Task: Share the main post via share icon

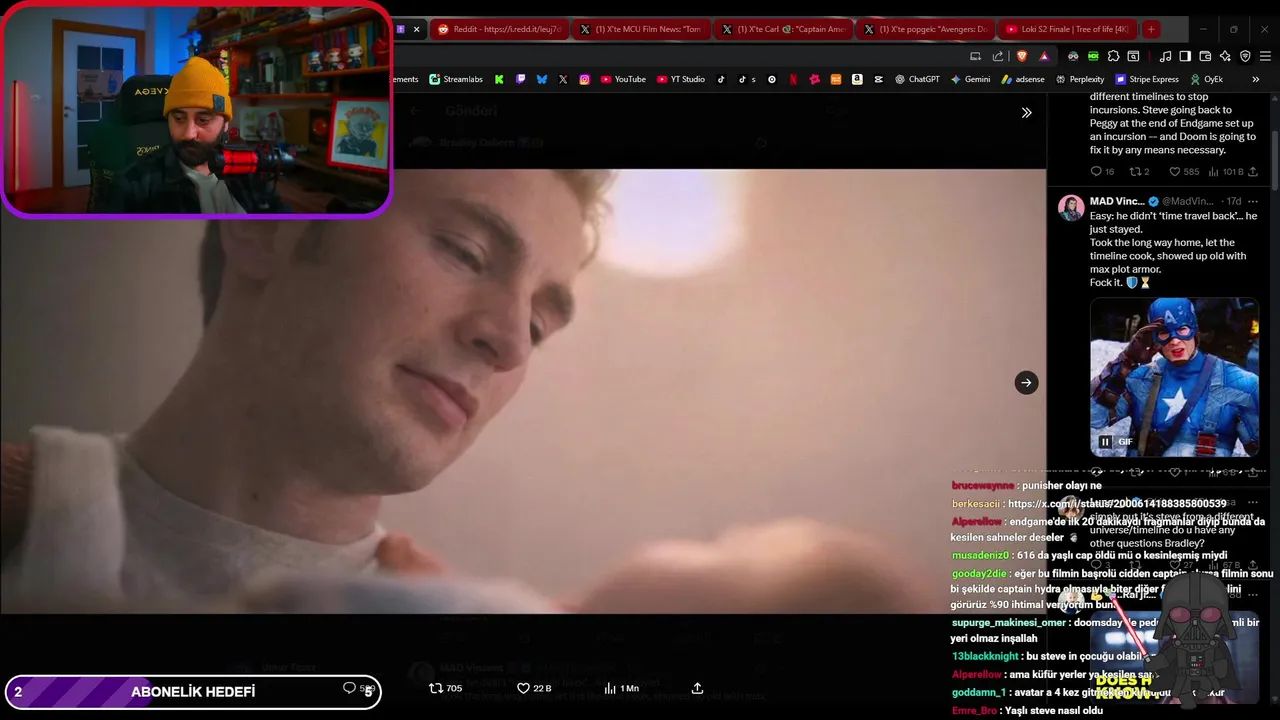Action: tap(697, 688)
